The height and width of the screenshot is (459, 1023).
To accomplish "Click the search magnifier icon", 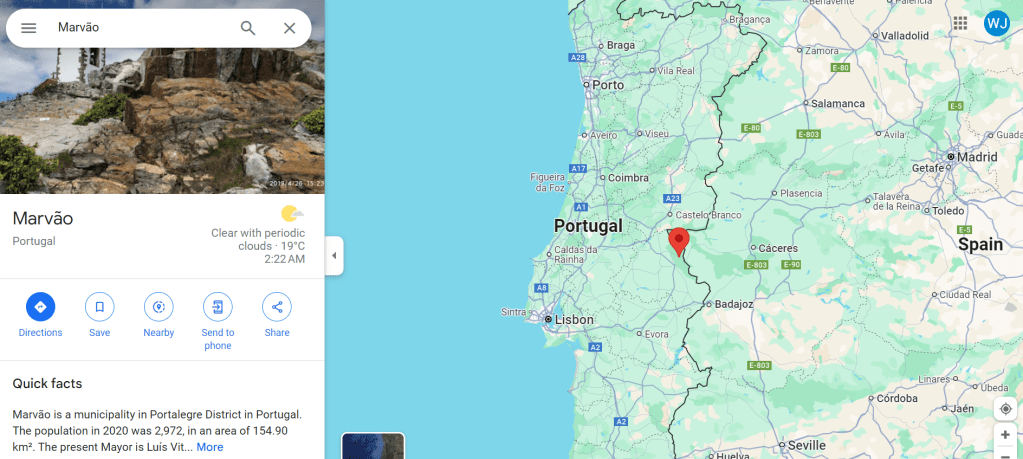I will [248, 28].
